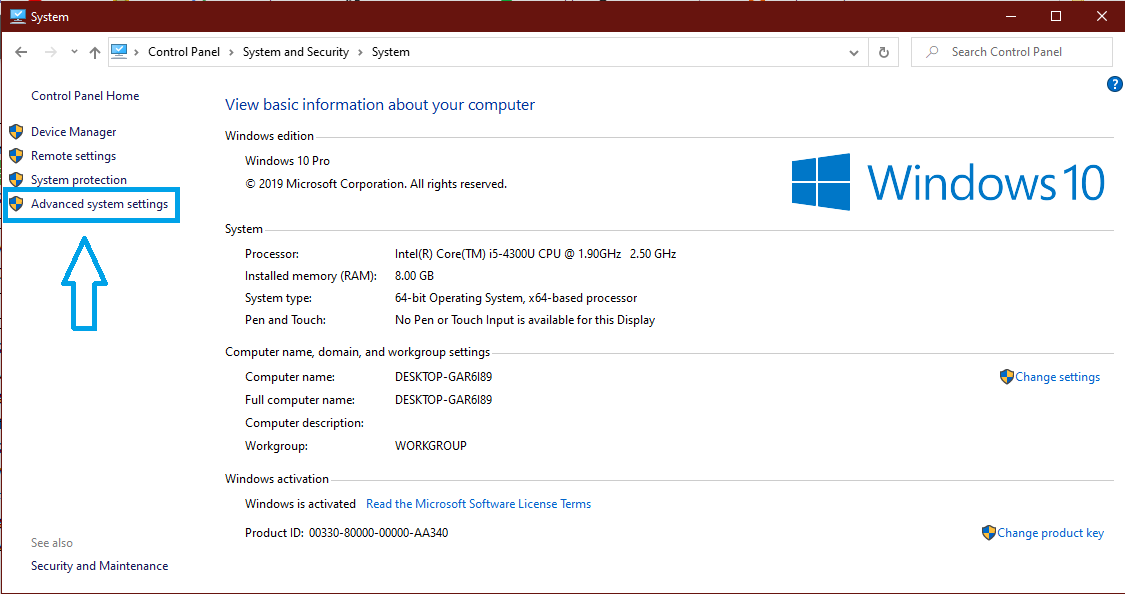Screen dimensions: 1125x594
Task: Click the 8.00 GB installed memory value
Action: (414, 276)
